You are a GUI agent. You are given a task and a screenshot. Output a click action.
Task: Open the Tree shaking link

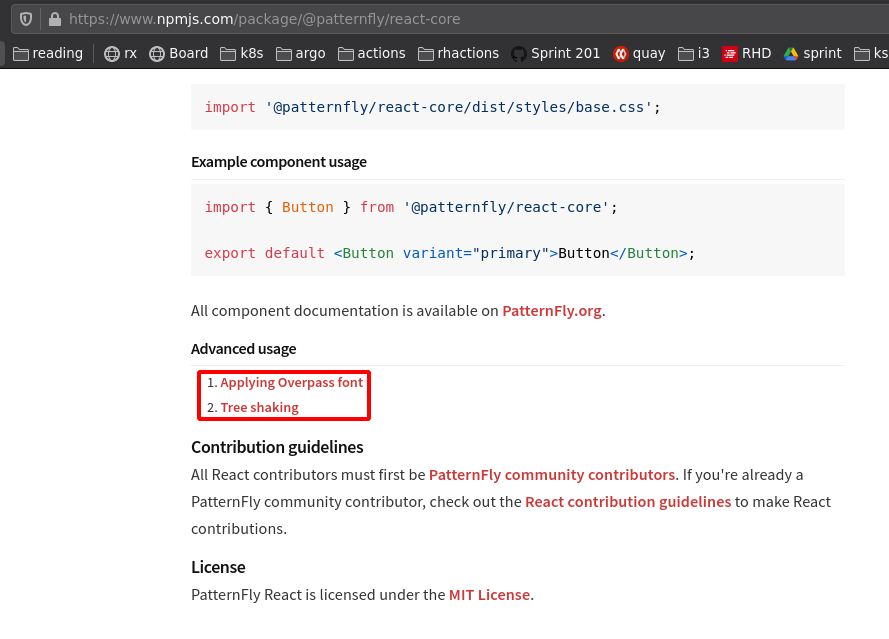(259, 408)
